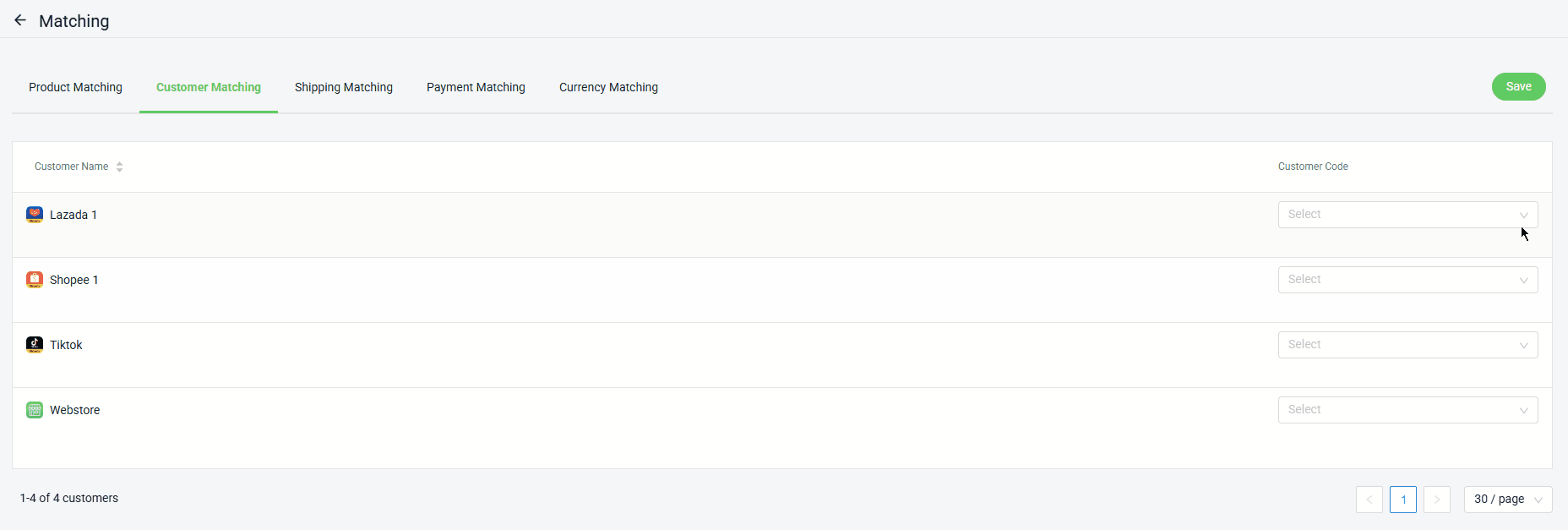The height and width of the screenshot is (530, 1568).
Task: Click the green Save button
Action: pyautogui.click(x=1518, y=86)
